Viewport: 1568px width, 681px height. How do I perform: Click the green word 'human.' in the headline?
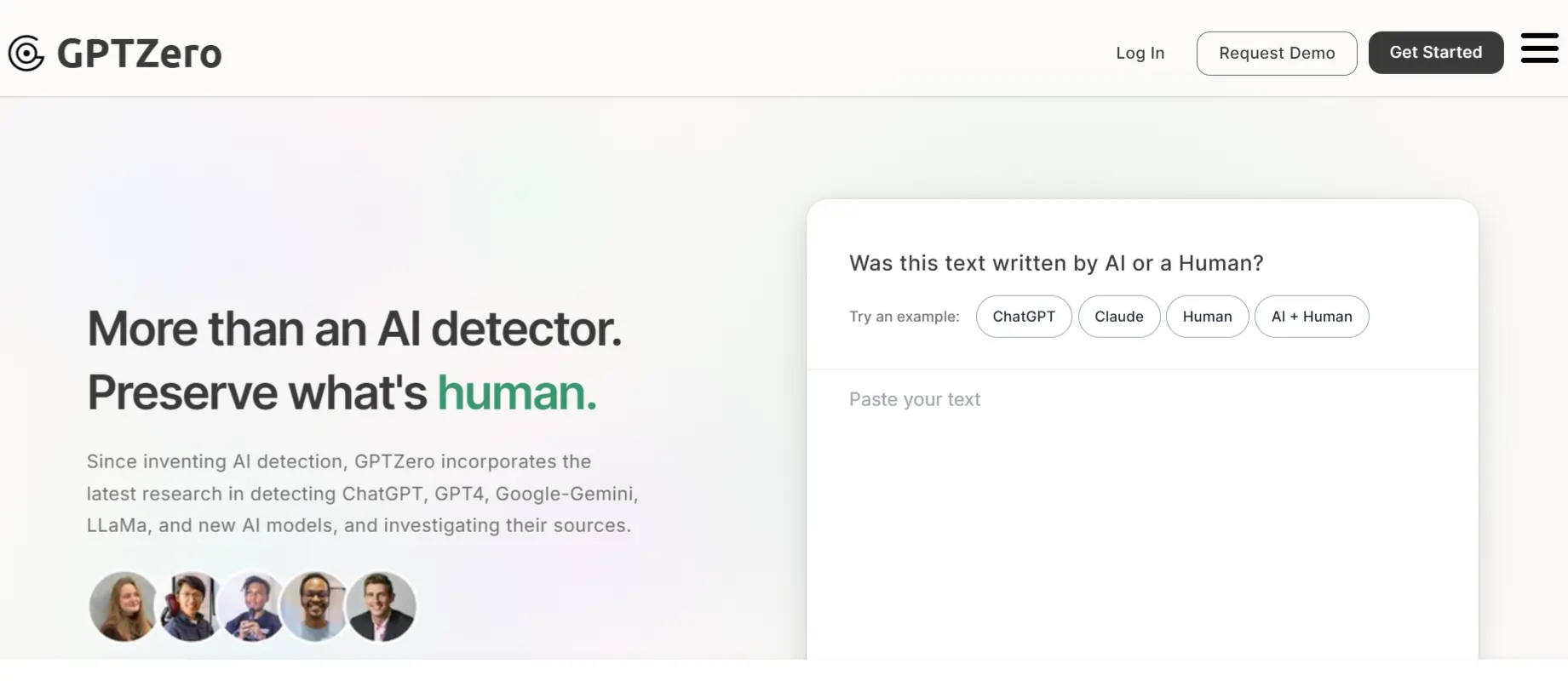click(x=517, y=392)
